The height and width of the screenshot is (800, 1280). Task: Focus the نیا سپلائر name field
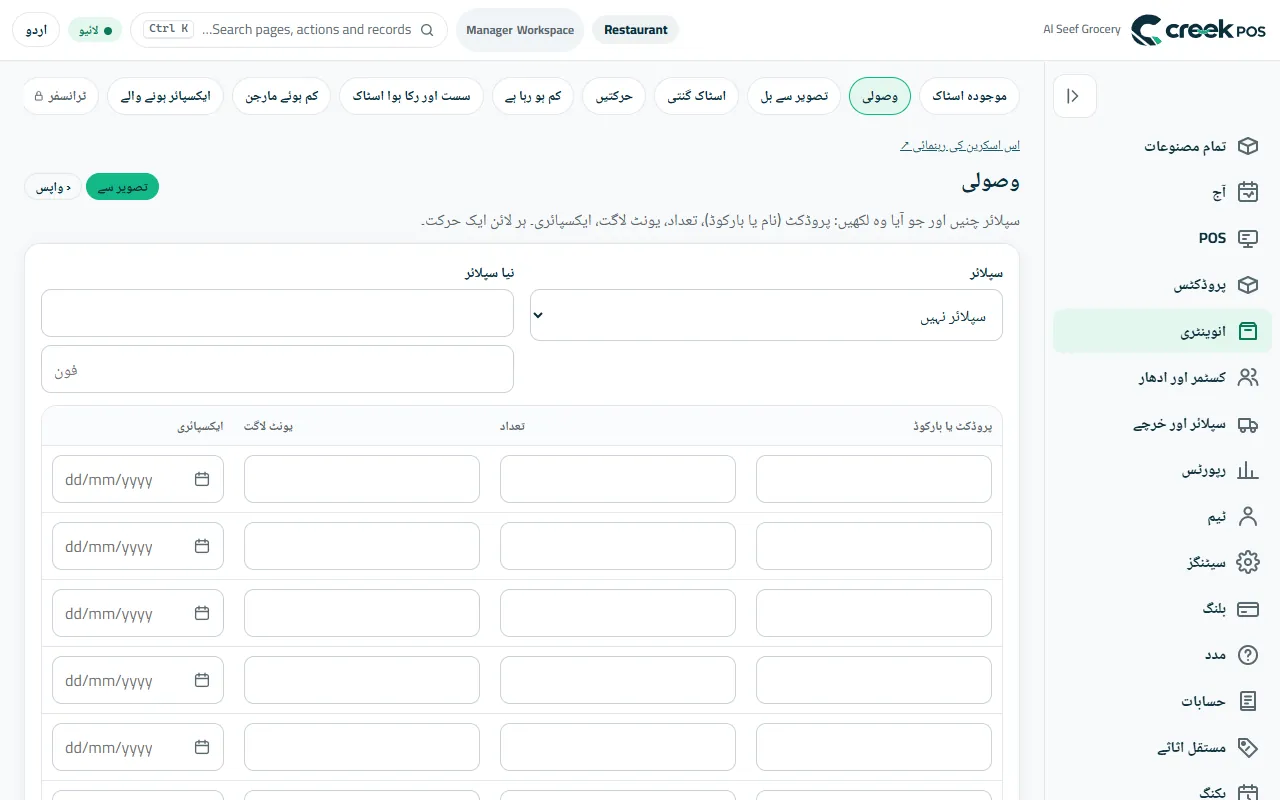coord(277,313)
